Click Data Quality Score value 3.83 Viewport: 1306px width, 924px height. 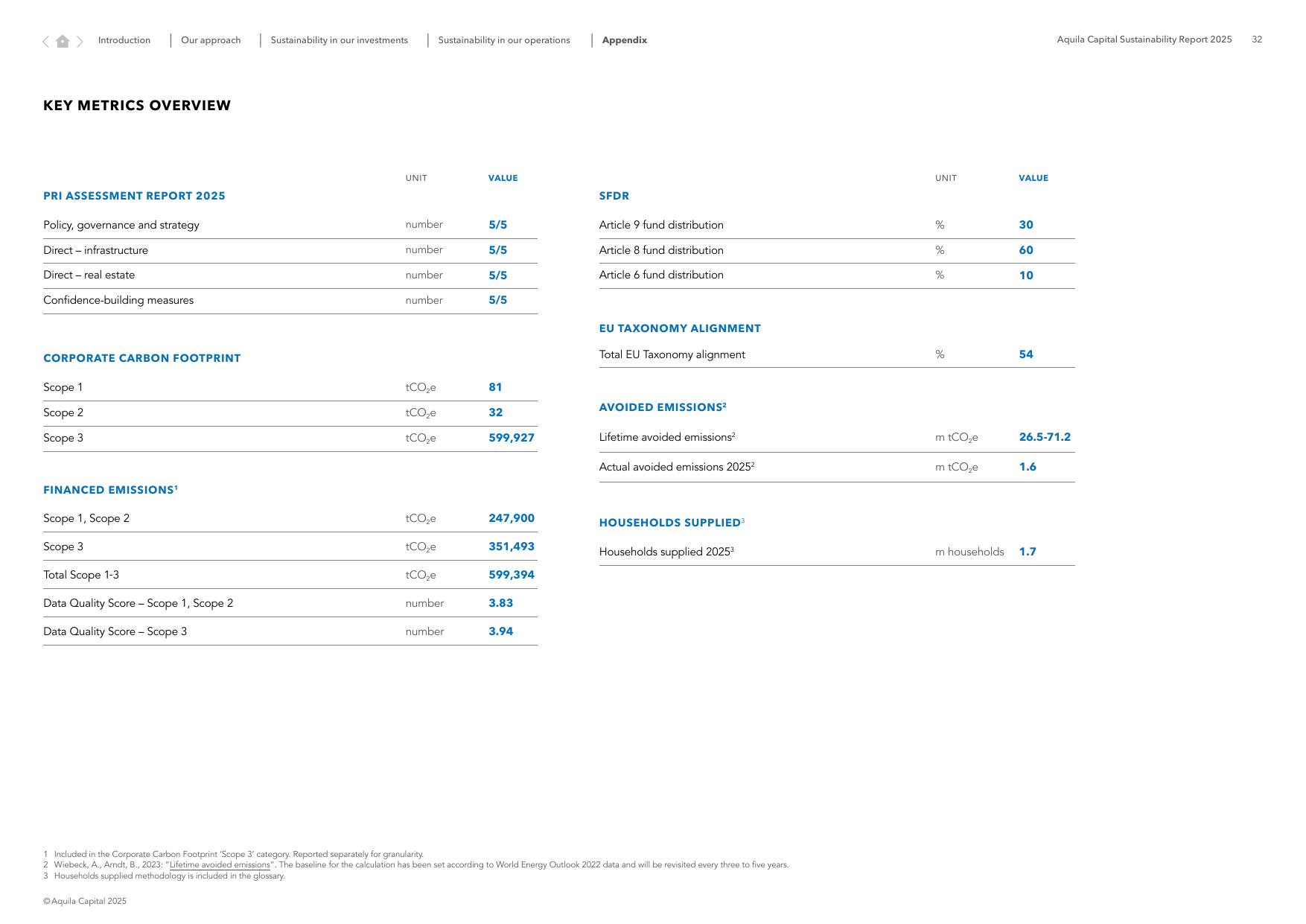[x=501, y=603]
